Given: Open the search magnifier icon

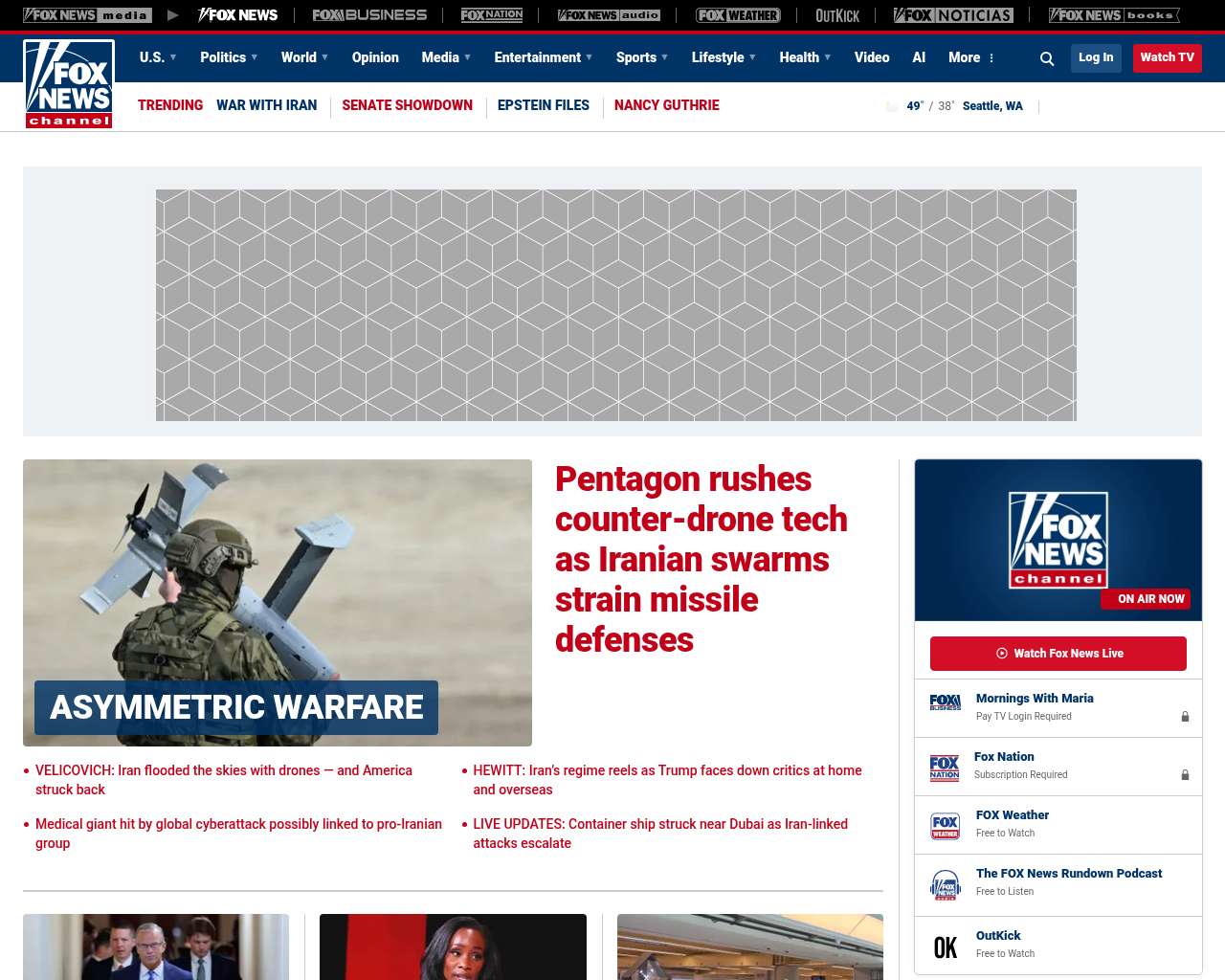Looking at the screenshot, I should click(x=1047, y=58).
